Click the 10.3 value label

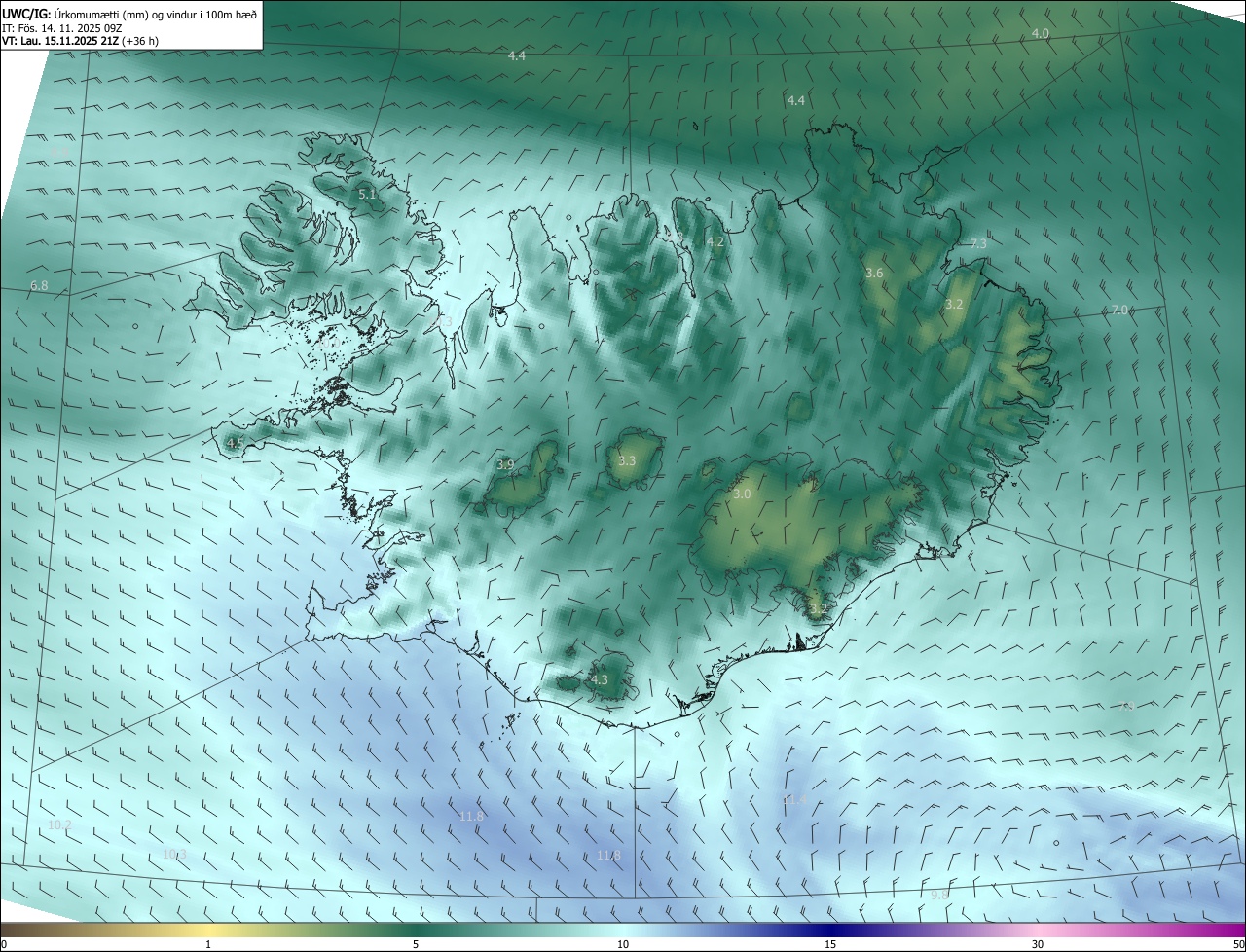(x=173, y=854)
